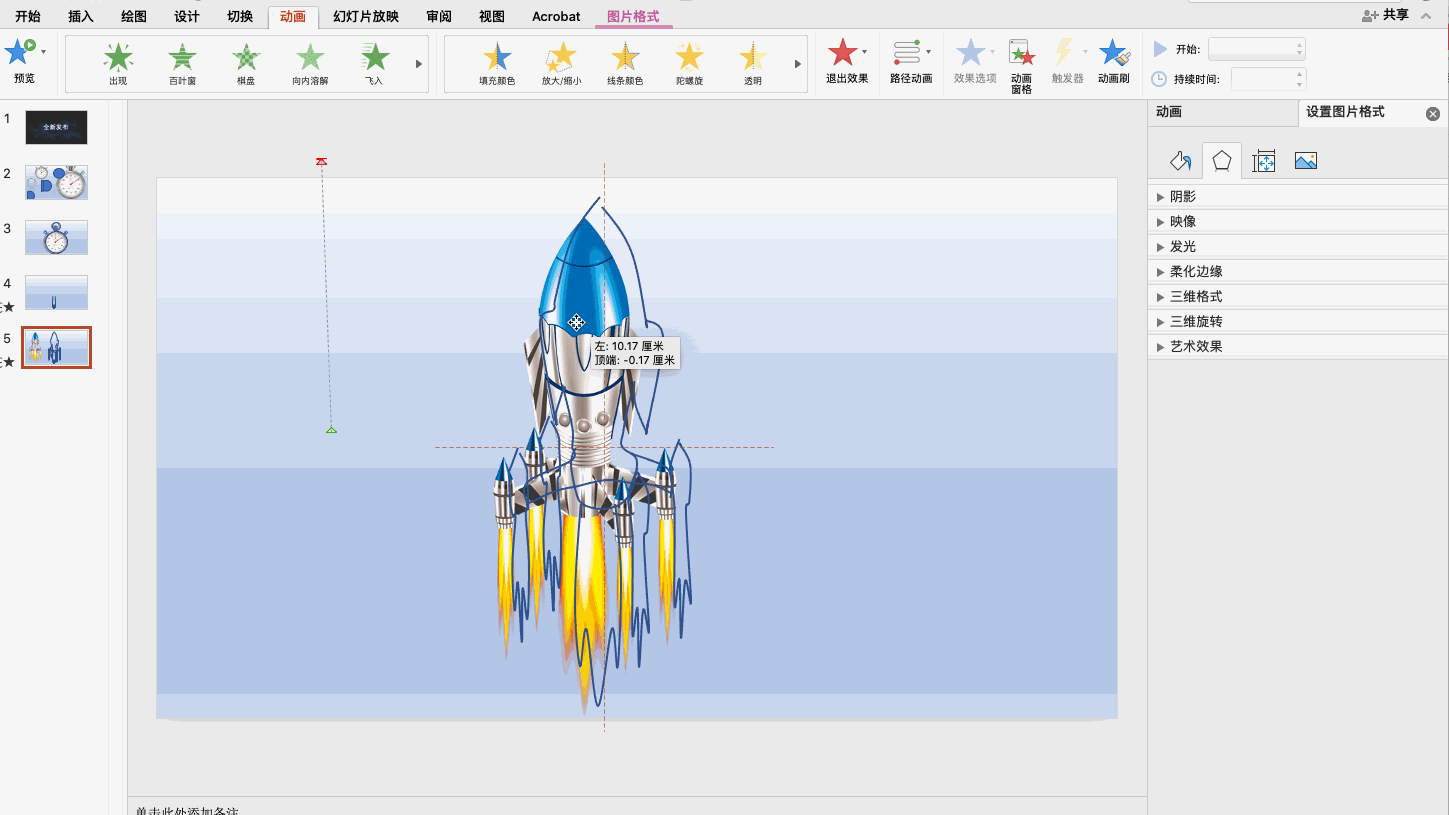Select slide 1 thumbnail
The width and height of the screenshot is (1449, 815).
[56, 127]
